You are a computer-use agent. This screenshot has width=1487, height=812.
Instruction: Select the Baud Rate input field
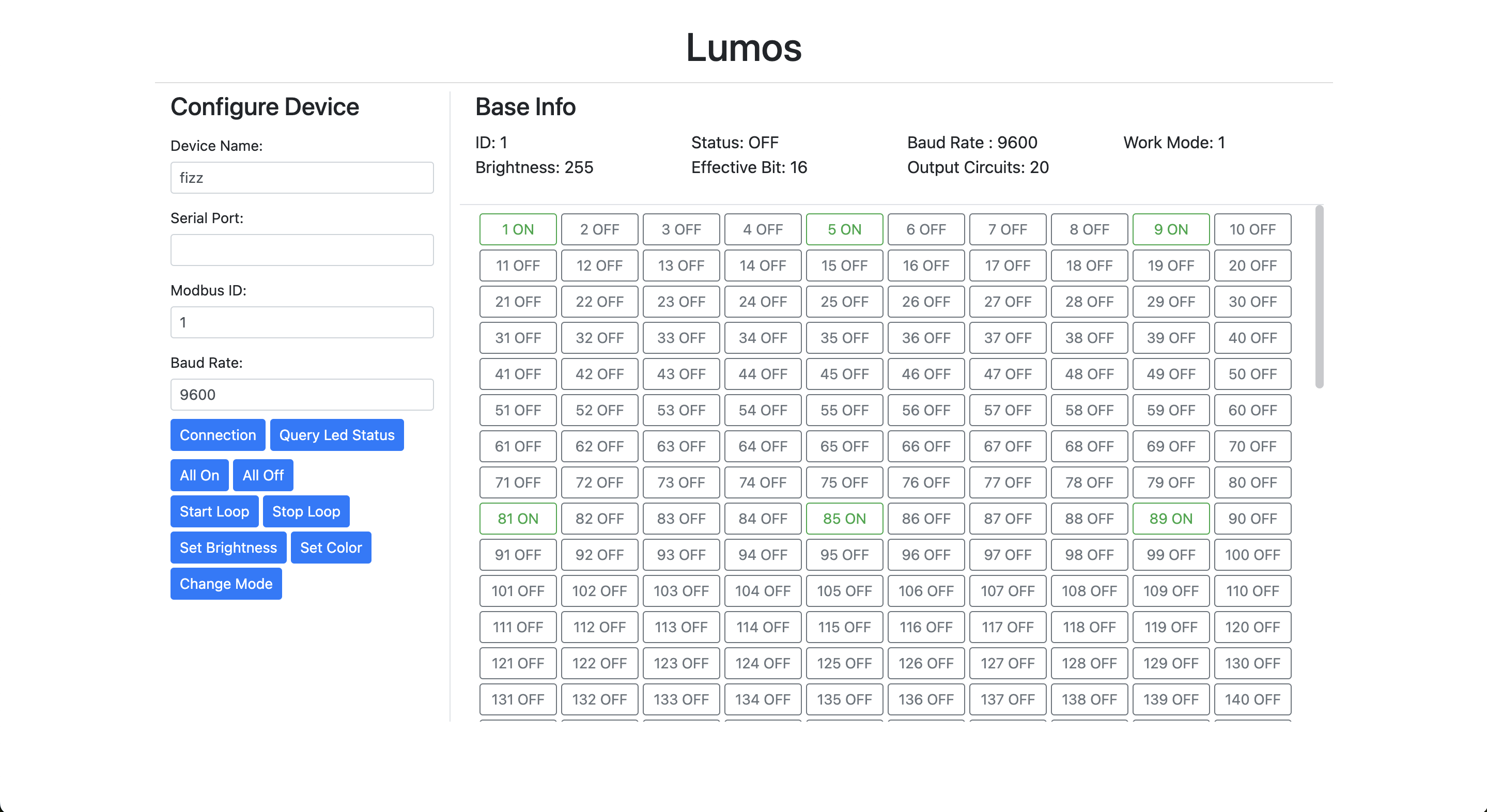(304, 394)
